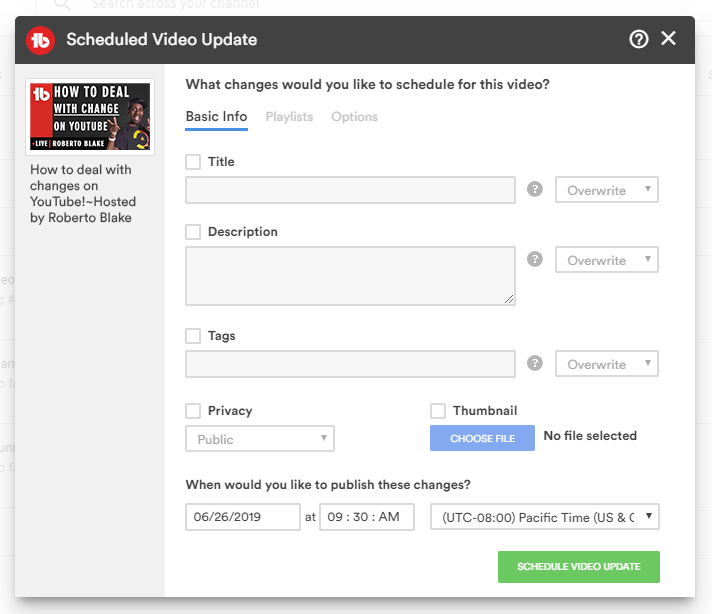The width and height of the screenshot is (712, 614).
Task: Open the Pacific Time timezone dropdown
Action: pyautogui.click(x=545, y=517)
